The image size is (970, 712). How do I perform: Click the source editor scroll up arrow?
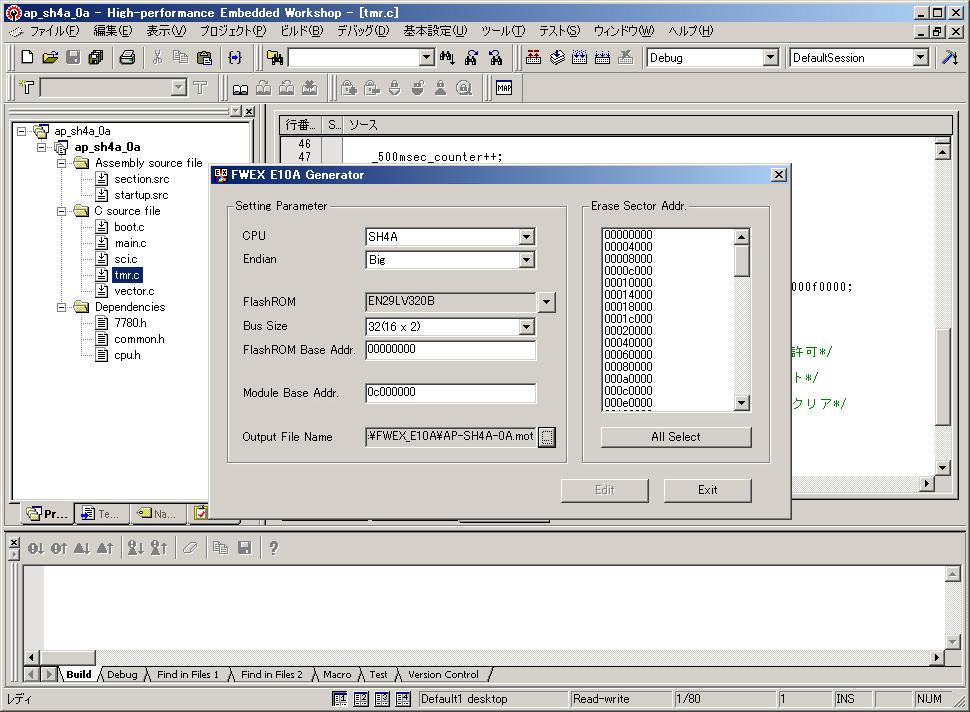pyautogui.click(x=942, y=151)
